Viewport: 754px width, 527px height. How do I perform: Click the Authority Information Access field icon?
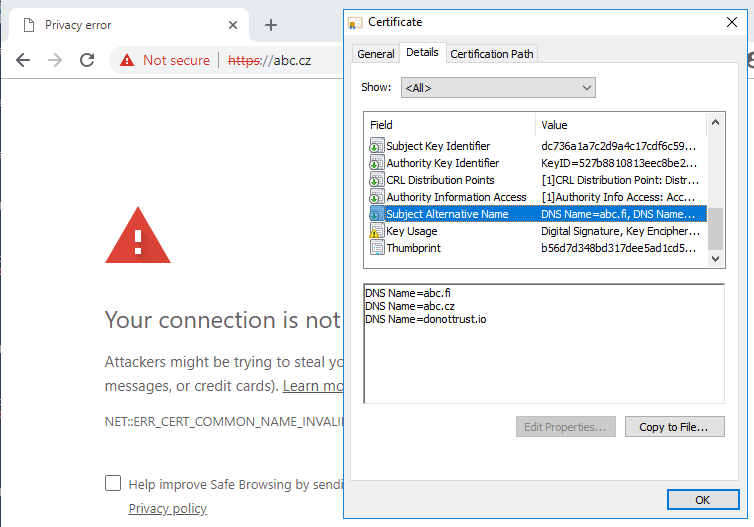[377, 197]
